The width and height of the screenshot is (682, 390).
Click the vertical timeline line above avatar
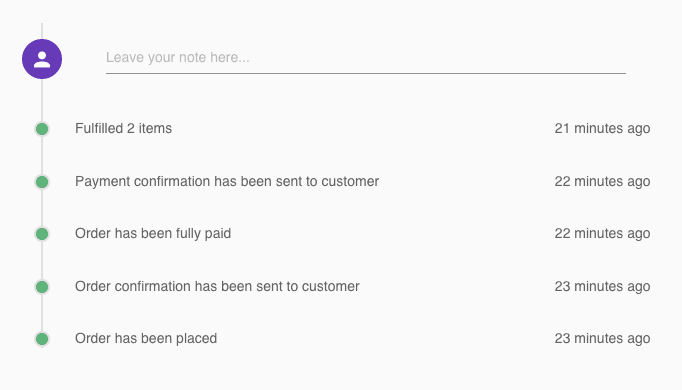pyautogui.click(x=42, y=31)
